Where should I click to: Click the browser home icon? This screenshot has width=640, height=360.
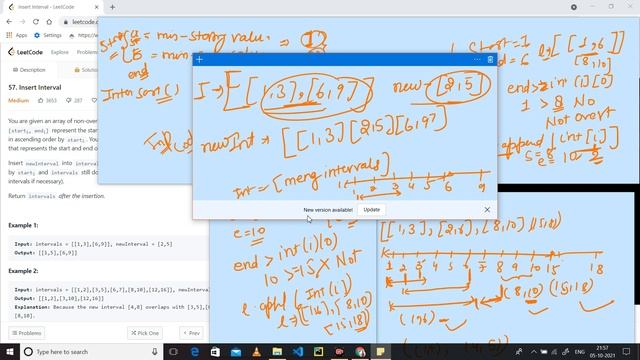point(49,22)
